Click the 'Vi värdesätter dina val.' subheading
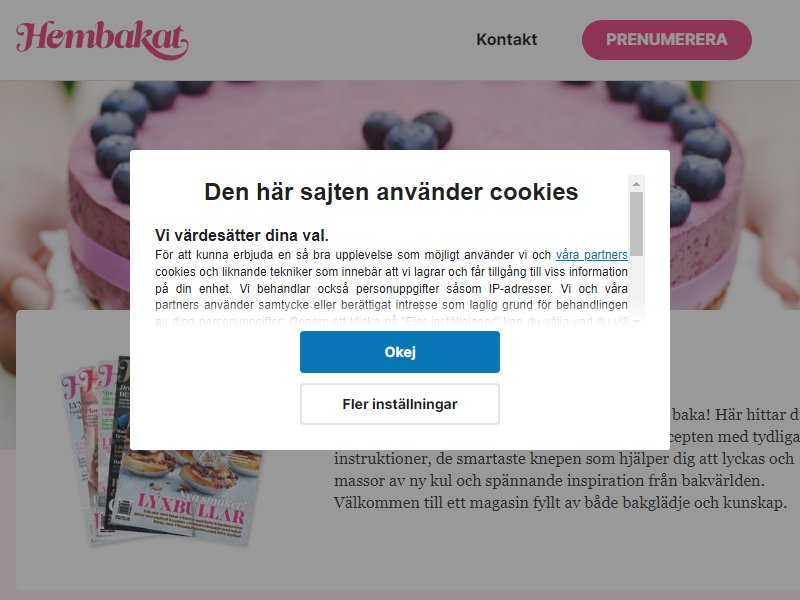Image resolution: width=800 pixels, height=600 pixels. tap(242, 235)
